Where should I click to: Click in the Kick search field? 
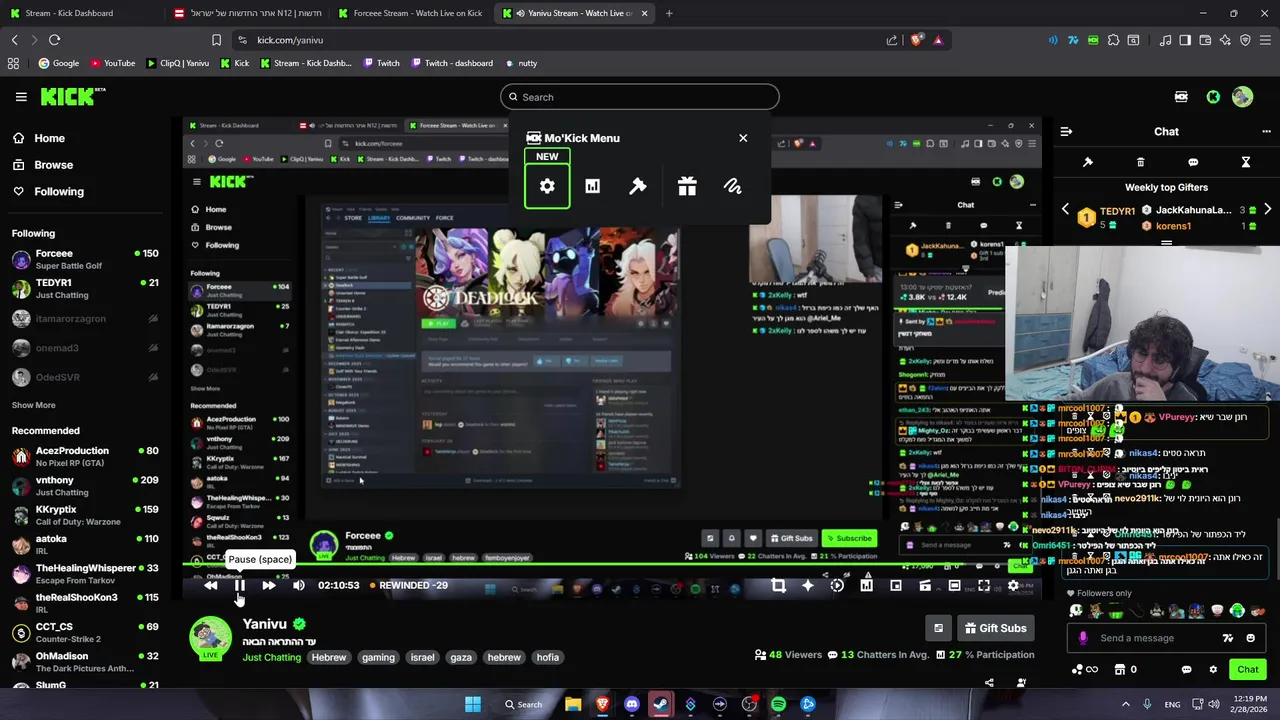point(640,97)
